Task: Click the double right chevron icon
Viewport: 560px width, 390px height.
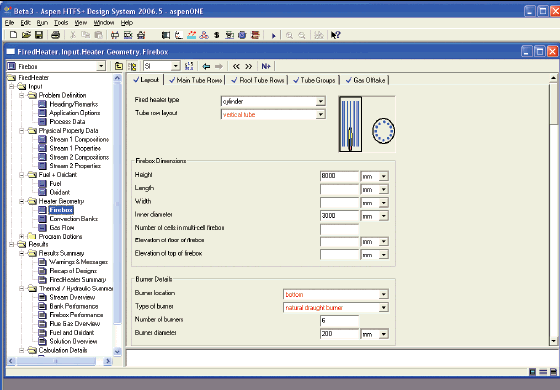Action: click(249, 66)
